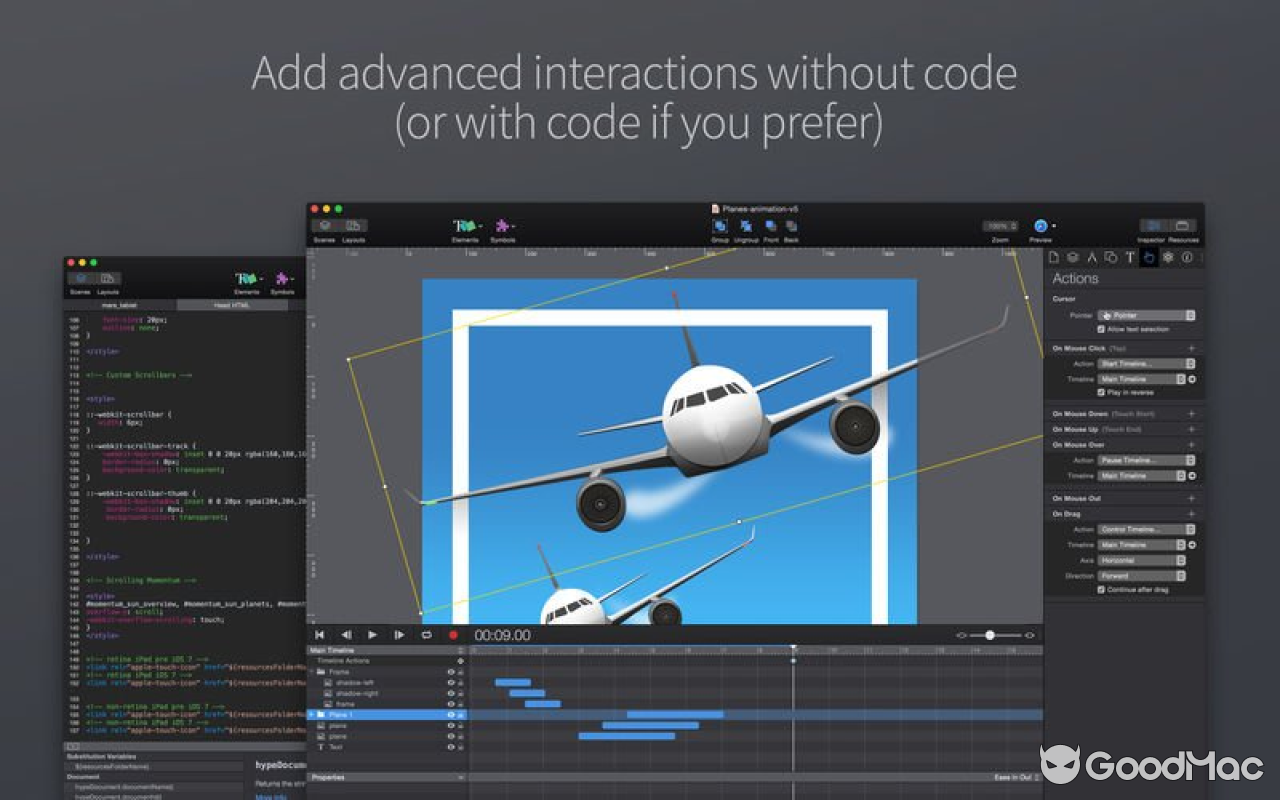Screen dimensions: 1280x800
Task: Switch to the Text inspector icon
Action: (x=1129, y=258)
